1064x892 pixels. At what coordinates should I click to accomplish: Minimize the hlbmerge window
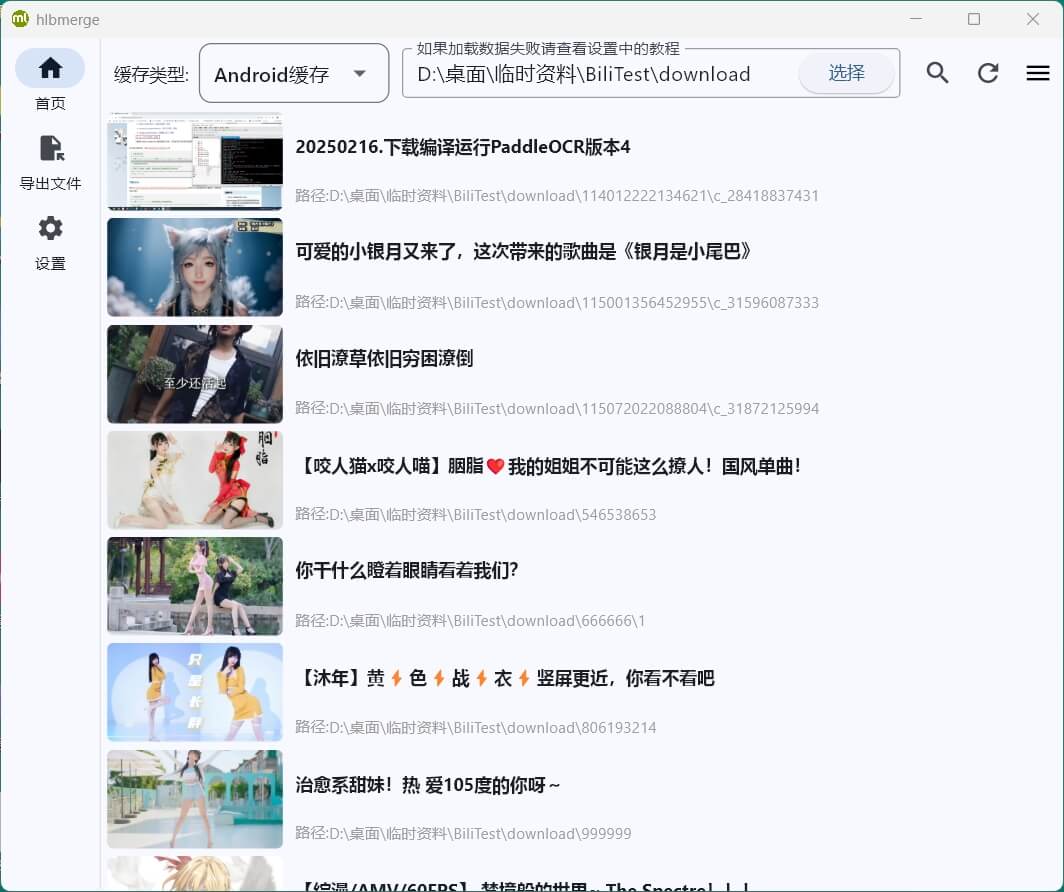[916, 19]
